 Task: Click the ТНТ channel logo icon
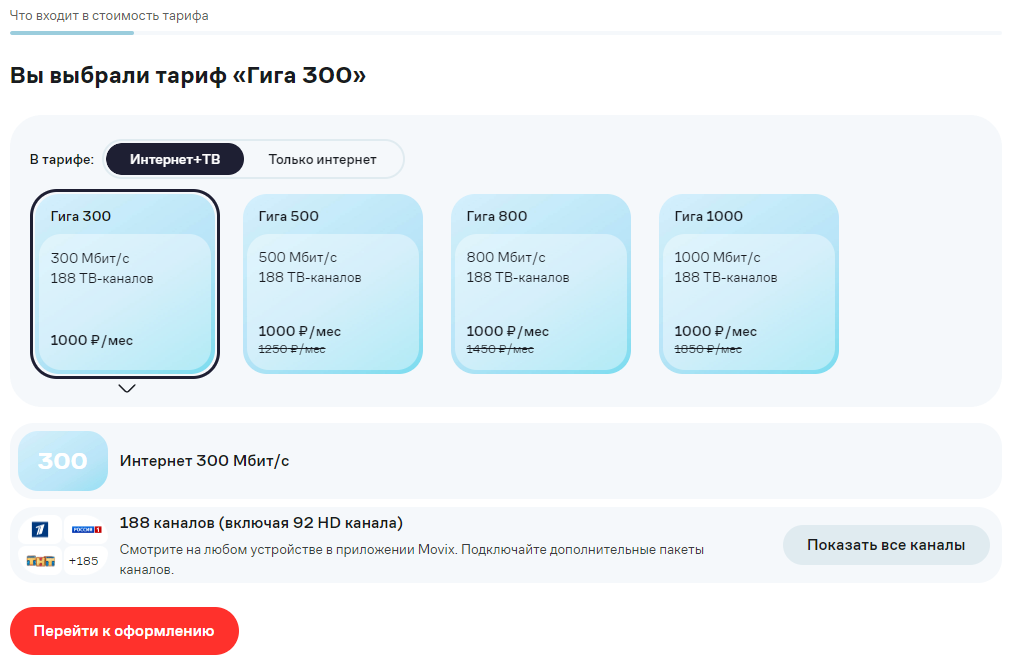(x=41, y=560)
